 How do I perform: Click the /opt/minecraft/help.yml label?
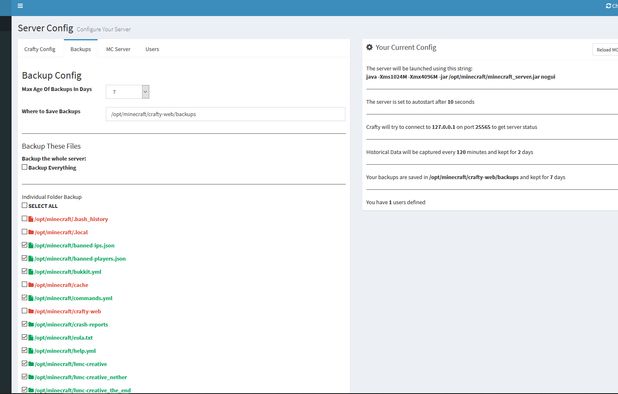[65, 351]
